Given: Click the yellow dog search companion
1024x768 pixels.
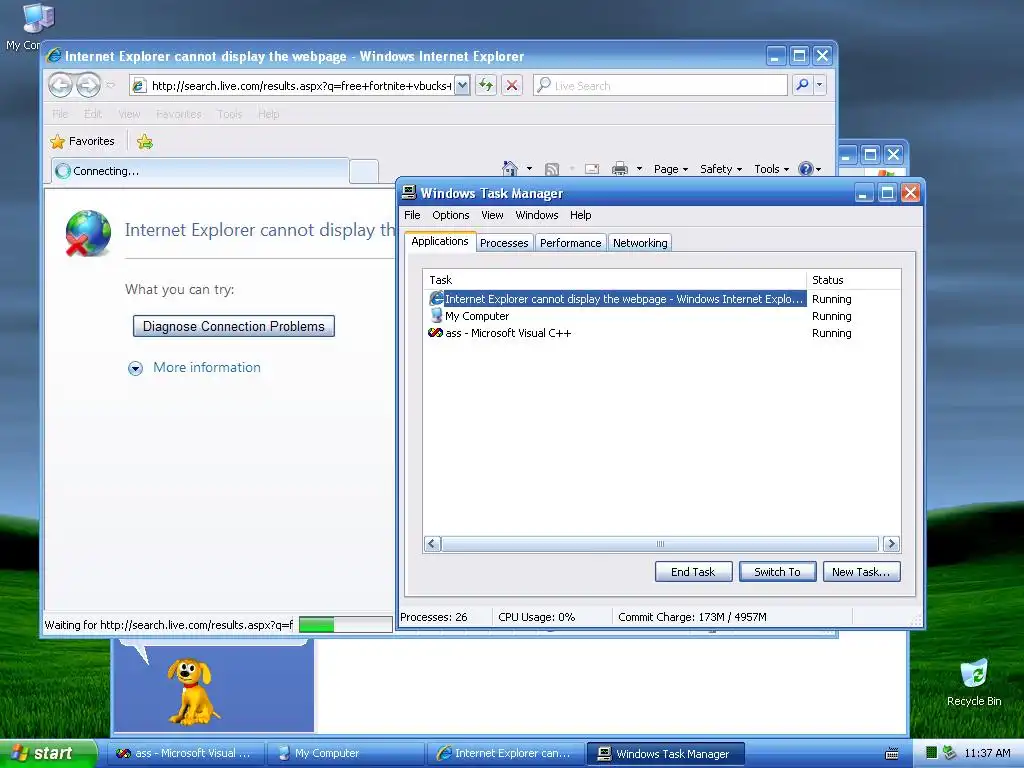Looking at the screenshot, I should tap(191, 691).
